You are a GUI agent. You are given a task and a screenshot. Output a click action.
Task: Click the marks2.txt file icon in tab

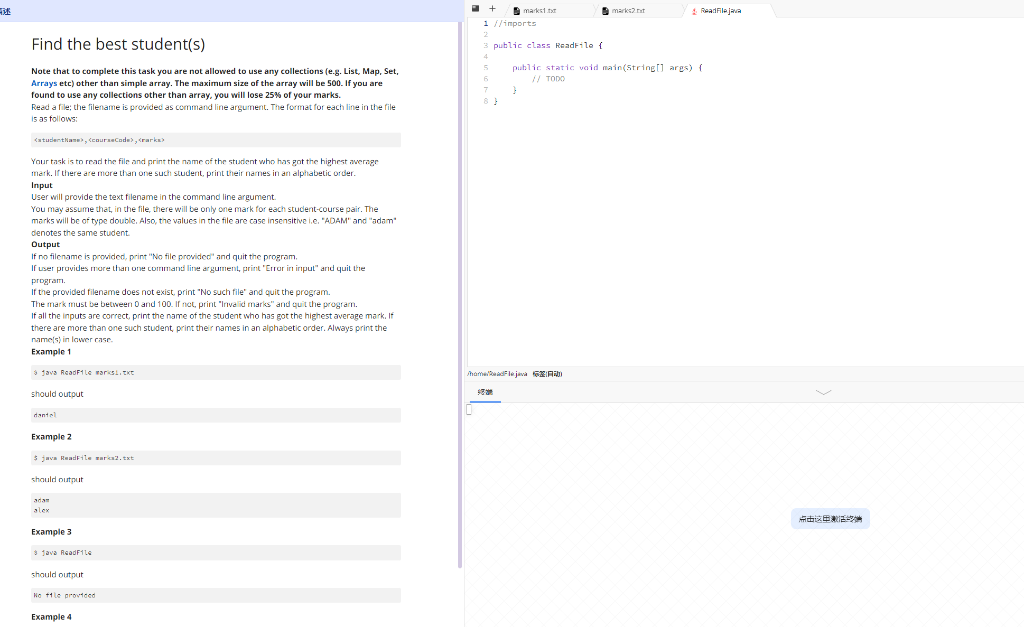pyautogui.click(x=605, y=11)
